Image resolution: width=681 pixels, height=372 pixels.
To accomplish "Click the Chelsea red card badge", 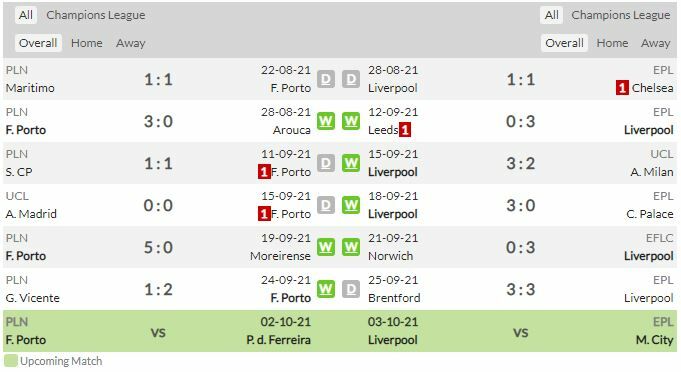I will 622,88.
